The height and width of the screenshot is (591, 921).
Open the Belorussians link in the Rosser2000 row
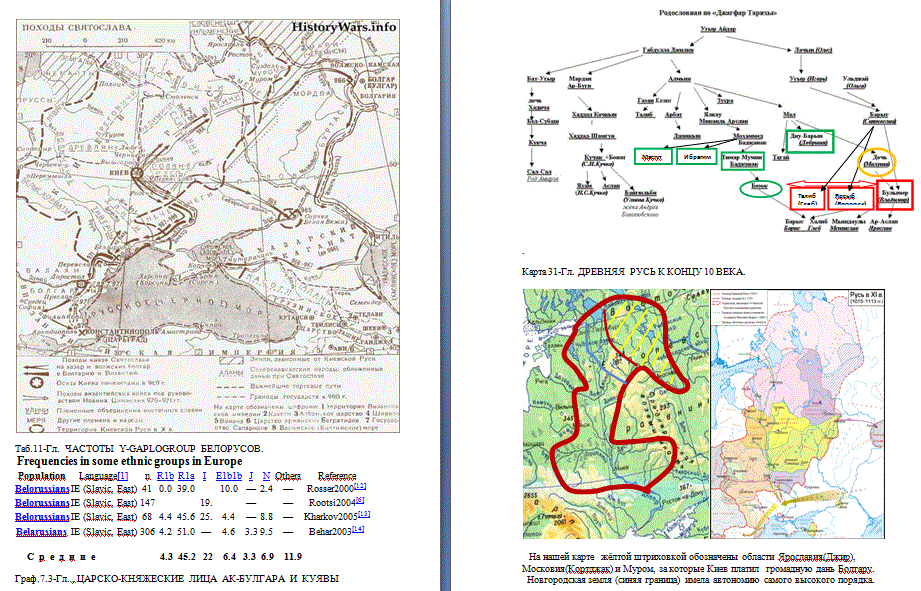click(42, 489)
